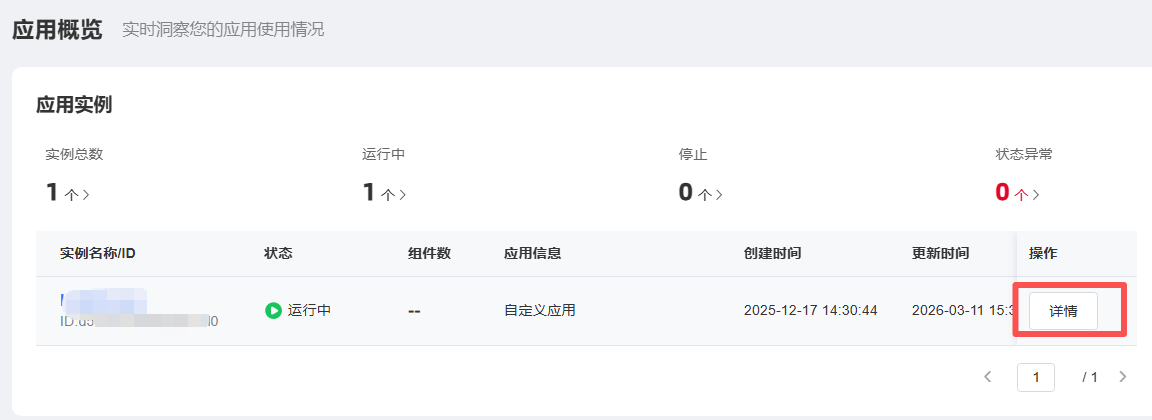
Task: Select the page number 1 box
Action: tap(1036, 377)
